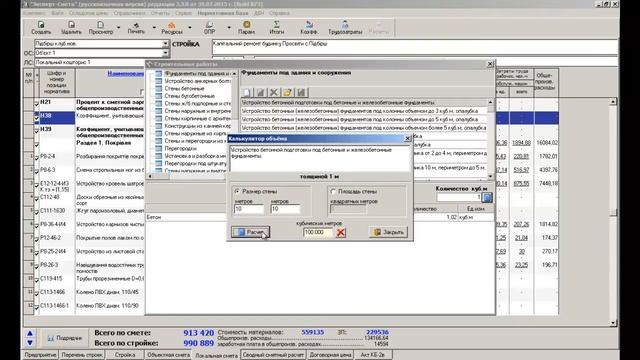Open dropdown arrow next to Печать
The width and height of the screenshot is (640, 360).
pyautogui.click(x=154, y=28)
